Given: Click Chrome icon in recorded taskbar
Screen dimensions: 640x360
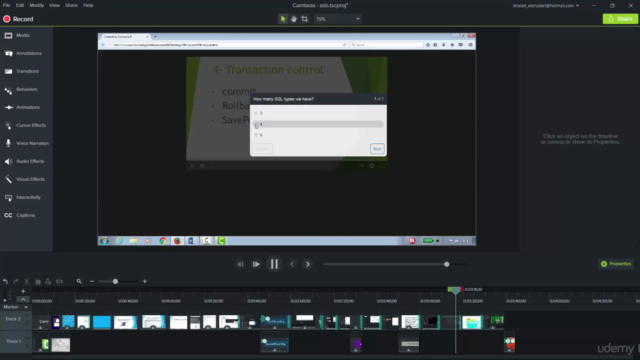Looking at the screenshot, I should coord(162,241).
